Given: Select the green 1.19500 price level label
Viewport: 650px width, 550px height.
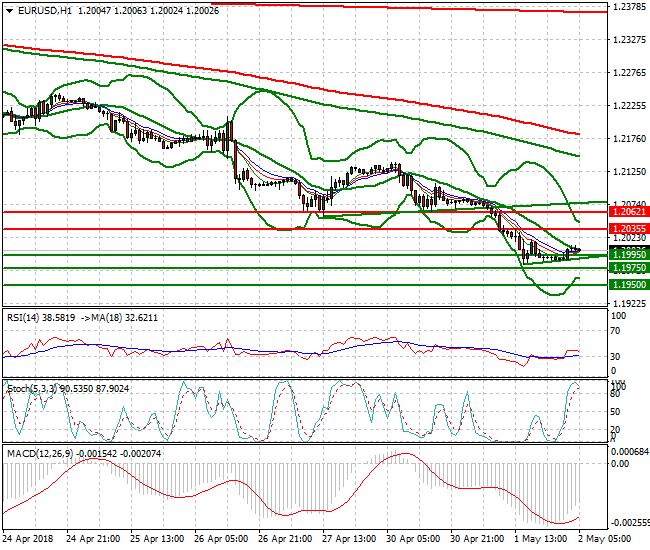Looking at the screenshot, I should pyautogui.click(x=629, y=284).
